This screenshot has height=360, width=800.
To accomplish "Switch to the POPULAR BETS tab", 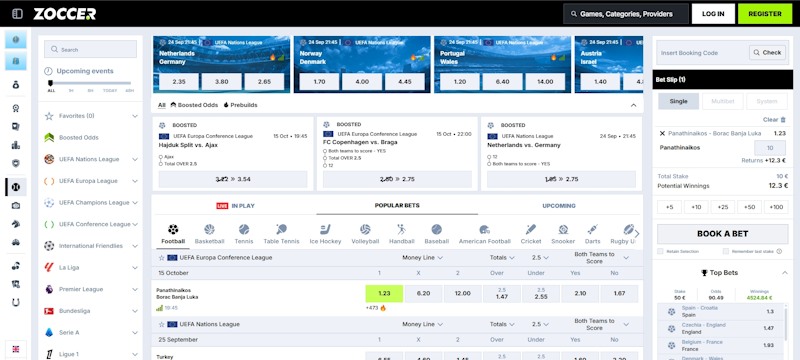I will [x=397, y=205].
